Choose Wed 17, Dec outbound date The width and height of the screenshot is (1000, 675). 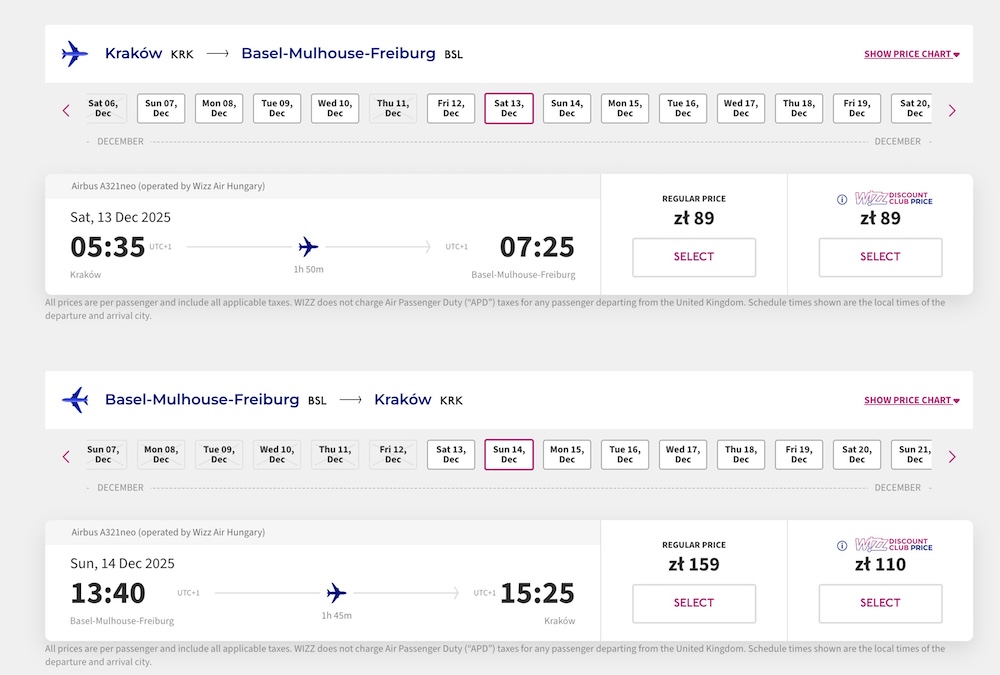pos(740,108)
